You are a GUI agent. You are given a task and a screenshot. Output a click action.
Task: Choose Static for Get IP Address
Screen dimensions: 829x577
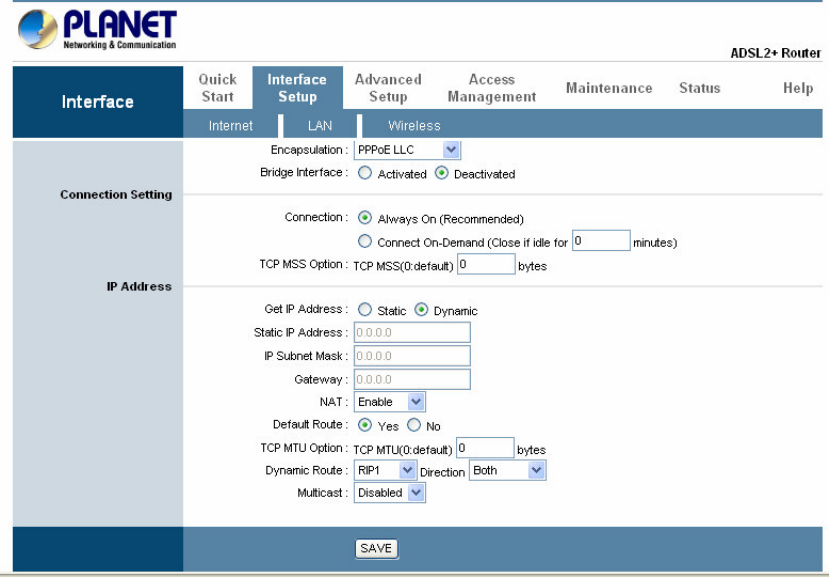[x=365, y=310]
